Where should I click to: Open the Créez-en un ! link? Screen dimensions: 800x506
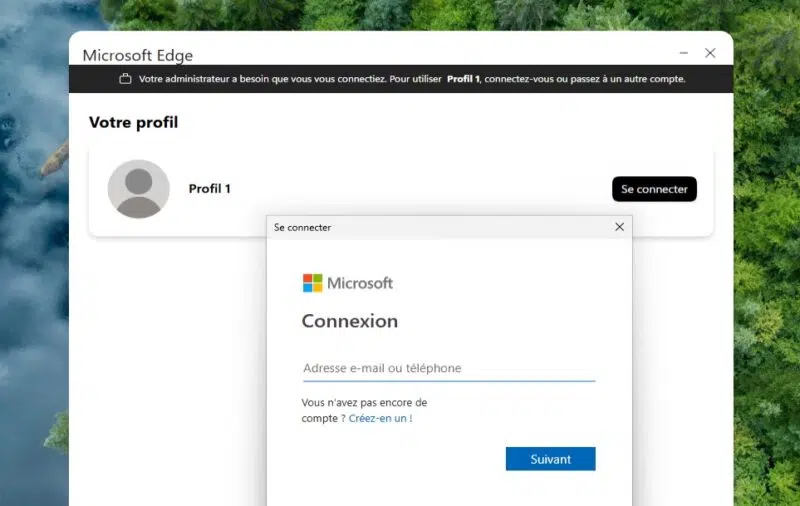click(x=380, y=418)
